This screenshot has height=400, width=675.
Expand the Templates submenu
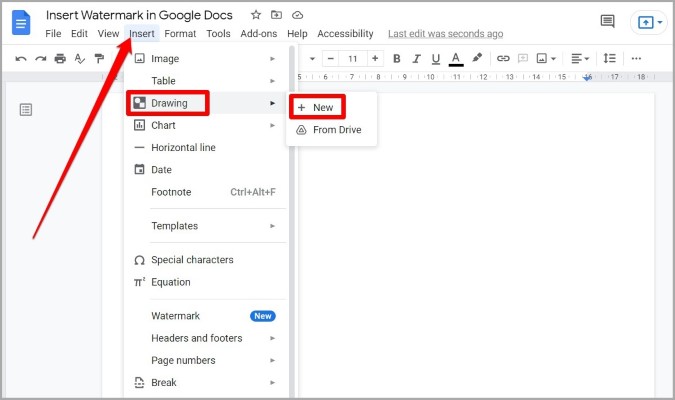(x=206, y=226)
